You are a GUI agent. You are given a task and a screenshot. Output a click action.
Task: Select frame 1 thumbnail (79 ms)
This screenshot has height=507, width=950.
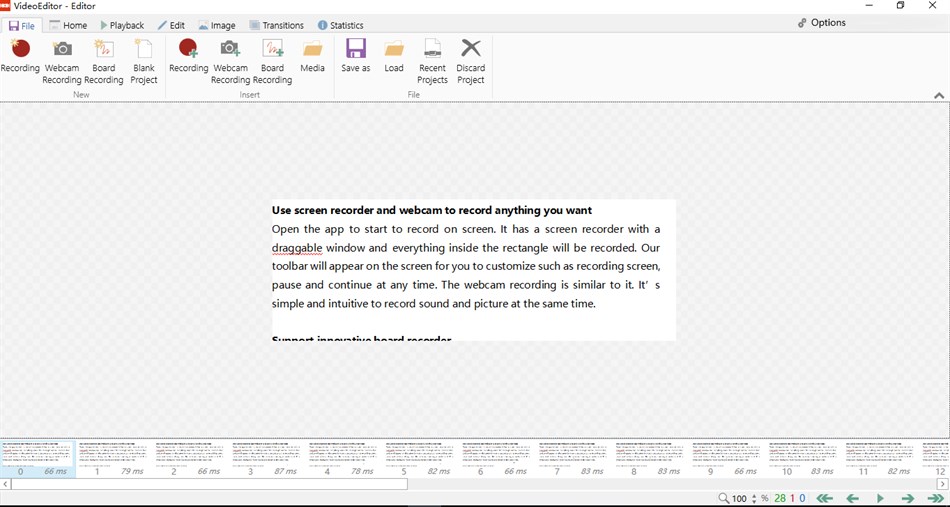(x=115, y=459)
